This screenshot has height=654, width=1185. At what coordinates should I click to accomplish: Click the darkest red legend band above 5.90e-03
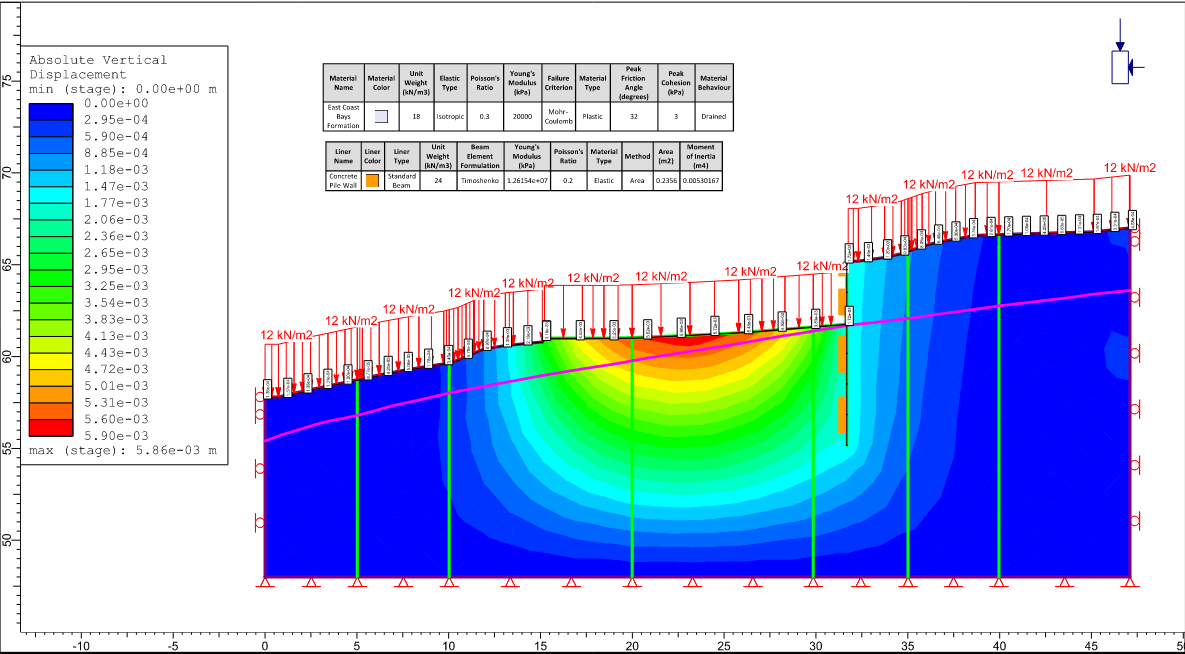pos(51,427)
